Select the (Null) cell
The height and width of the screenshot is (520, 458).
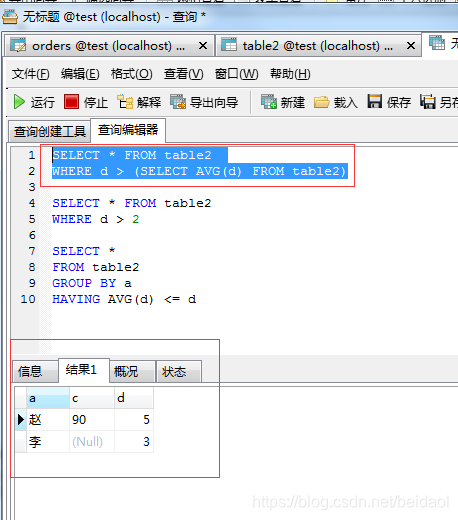point(92,442)
